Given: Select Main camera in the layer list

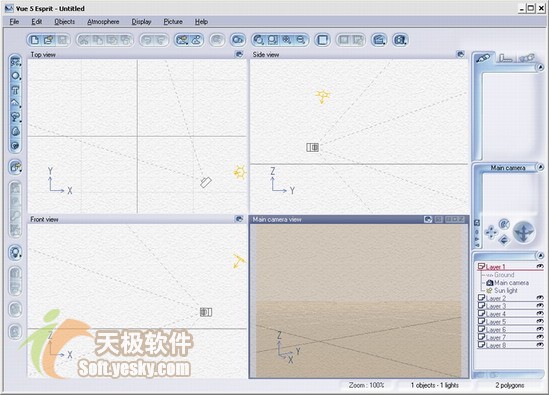Looking at the screenshot, I should tap(511, 283).
